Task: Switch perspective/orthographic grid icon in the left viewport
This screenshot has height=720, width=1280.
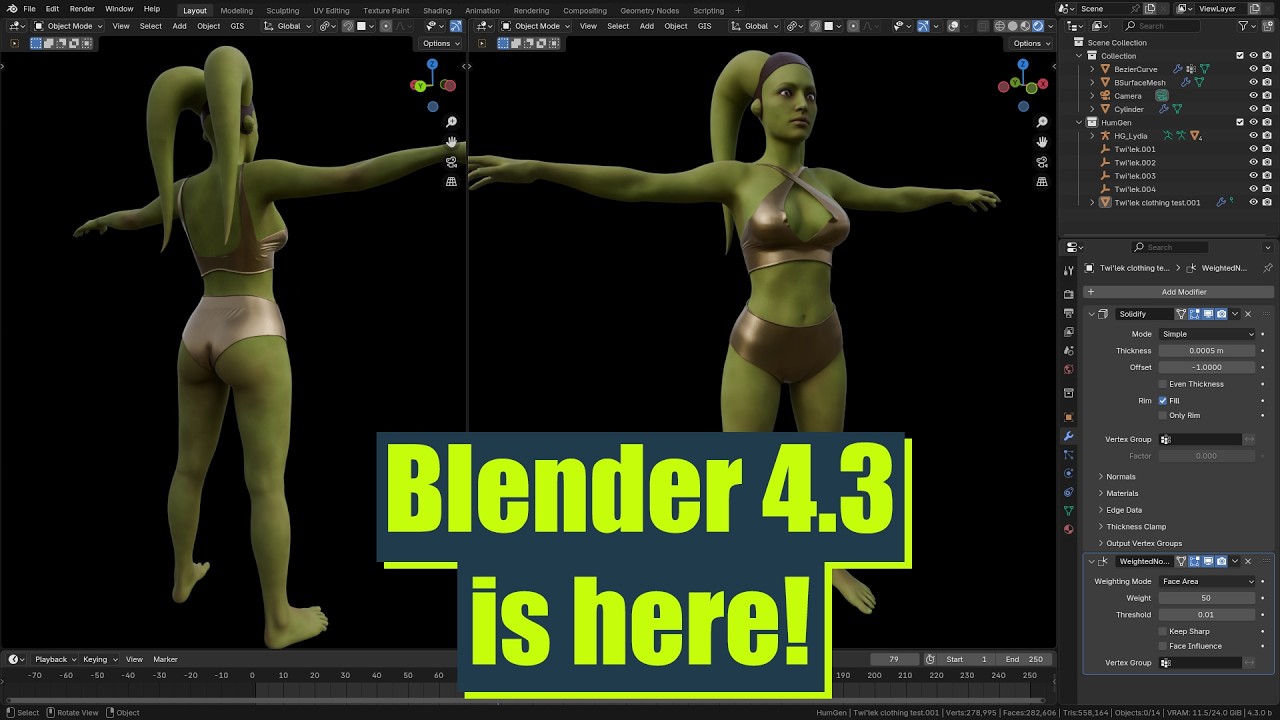Action: 451,182
